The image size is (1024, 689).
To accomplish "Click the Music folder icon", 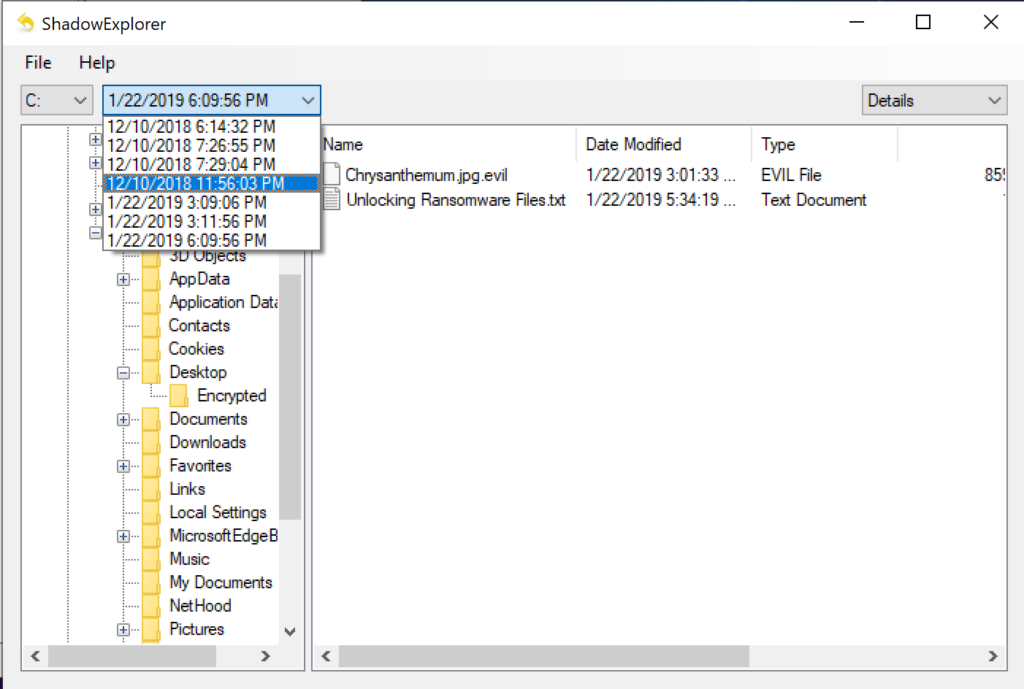I will pyautogui.click(x=151, y=560).
